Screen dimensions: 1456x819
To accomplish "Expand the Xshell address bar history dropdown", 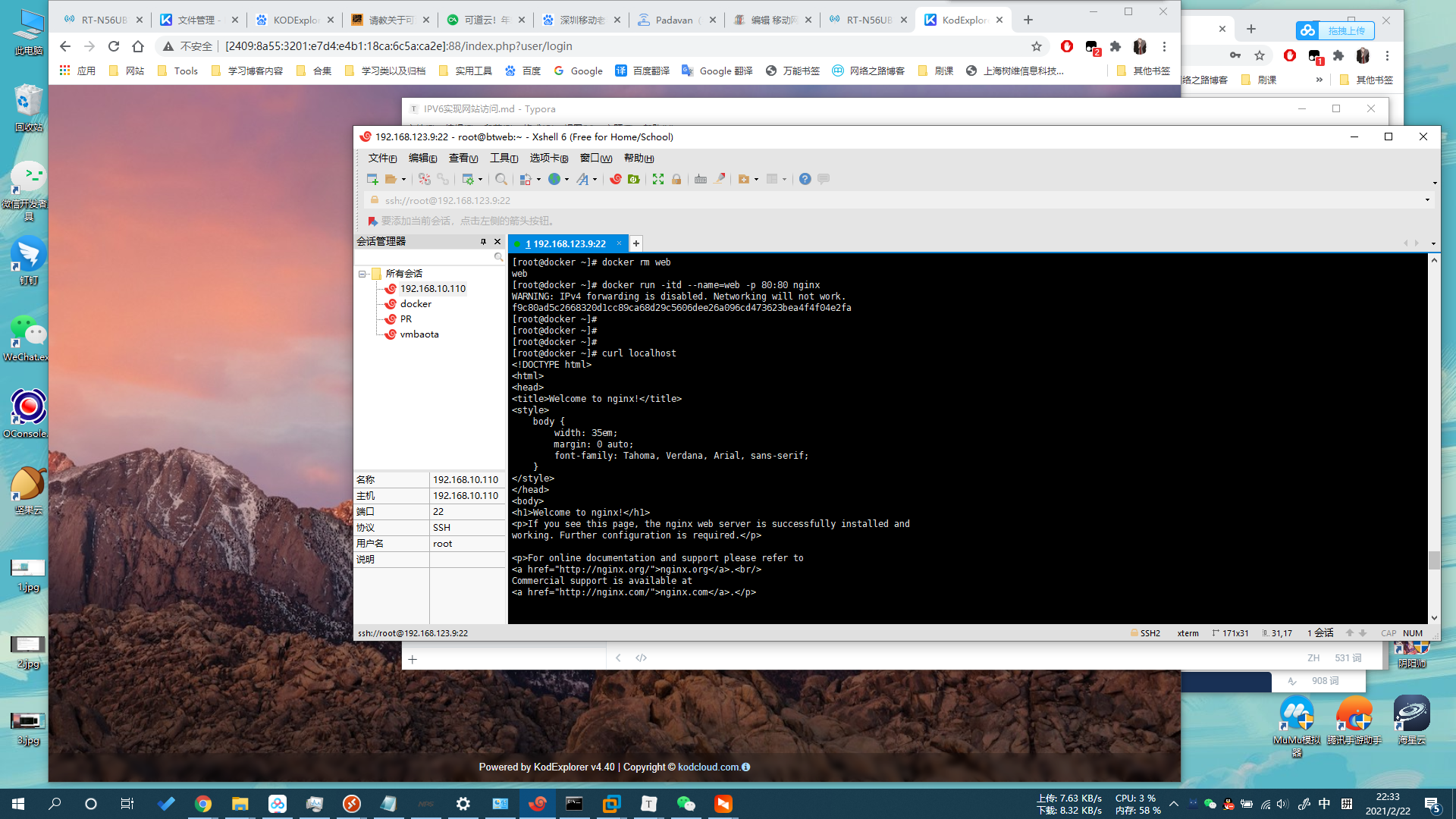I will 1427,200.
